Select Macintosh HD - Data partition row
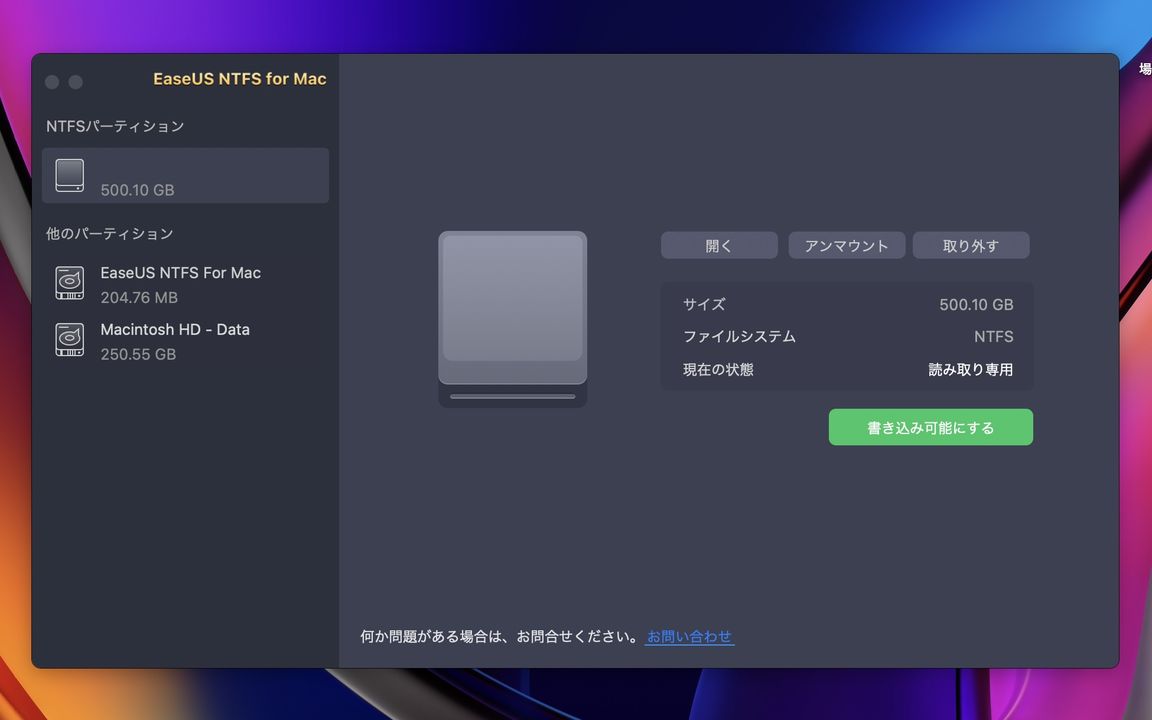This screenshot has width=1152, height=720. tap(185, 341)
